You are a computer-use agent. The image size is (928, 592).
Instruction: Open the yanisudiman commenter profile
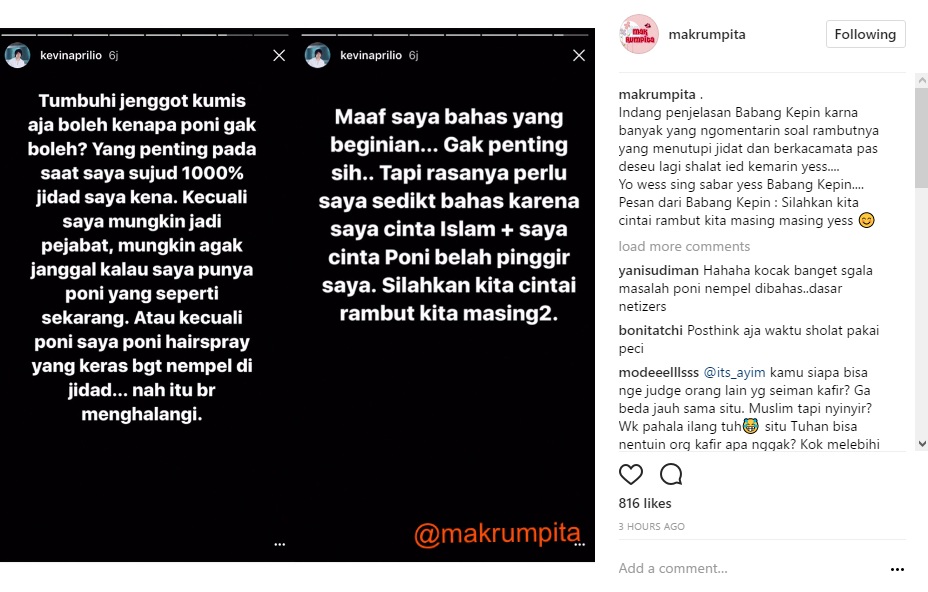pyautogui.click(x=658, y=271)
